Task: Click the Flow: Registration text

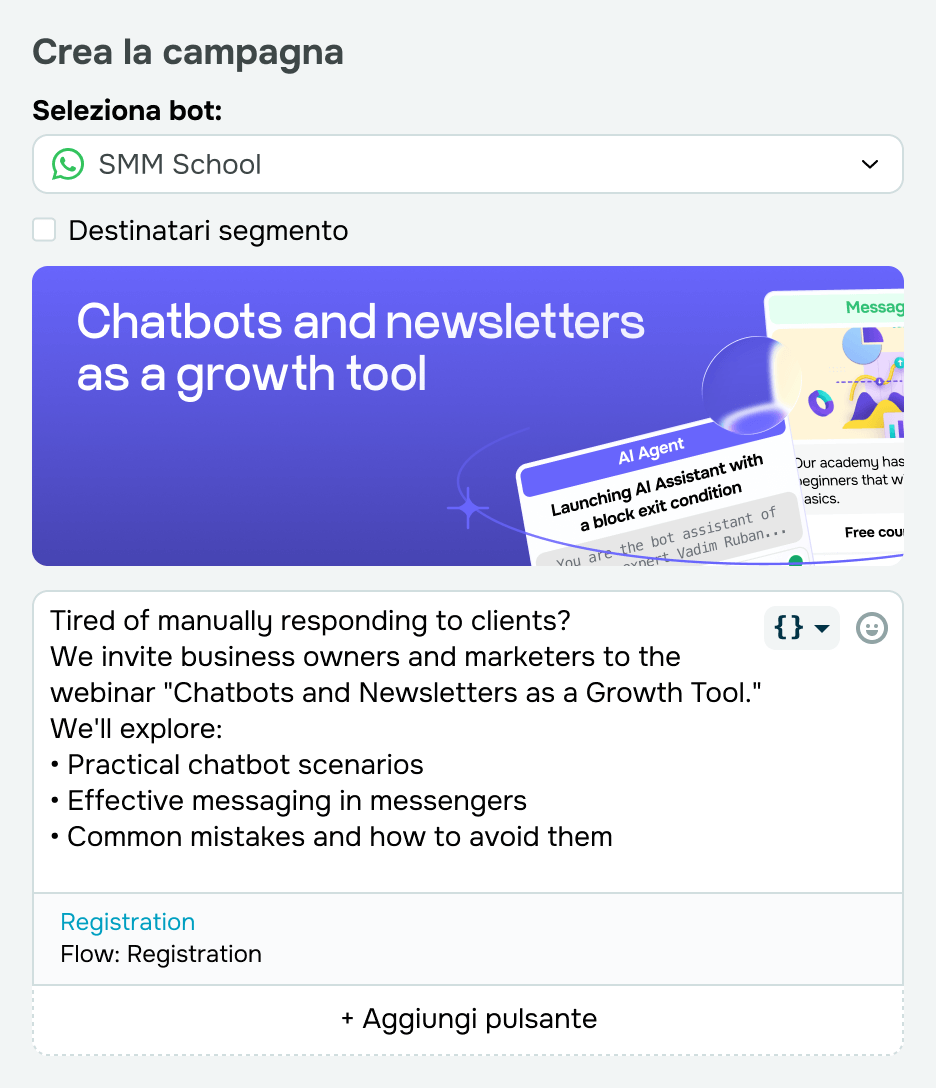Action: pyautogui.click(x=161, y=954)
